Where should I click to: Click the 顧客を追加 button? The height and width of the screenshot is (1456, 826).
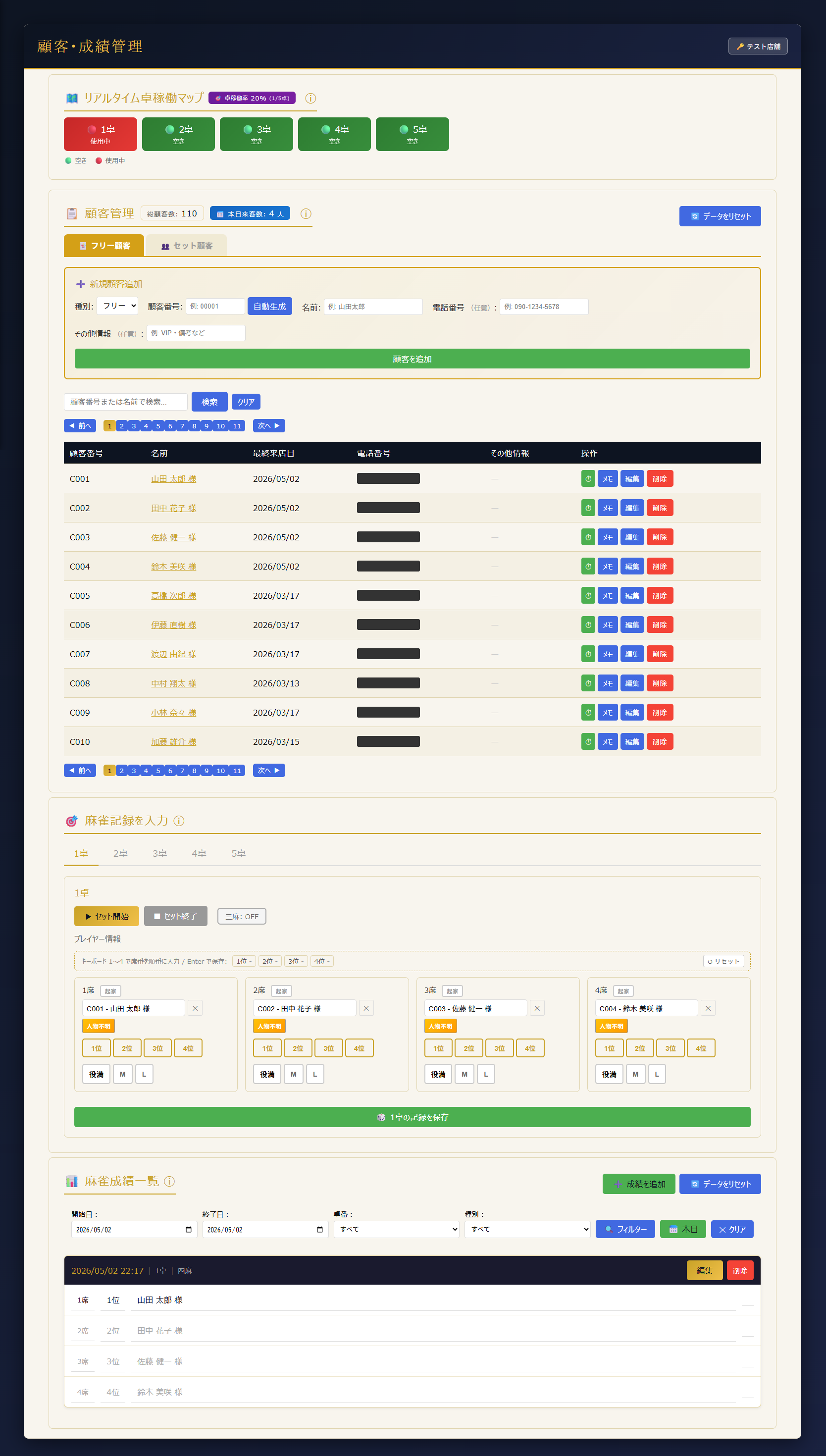412,359
